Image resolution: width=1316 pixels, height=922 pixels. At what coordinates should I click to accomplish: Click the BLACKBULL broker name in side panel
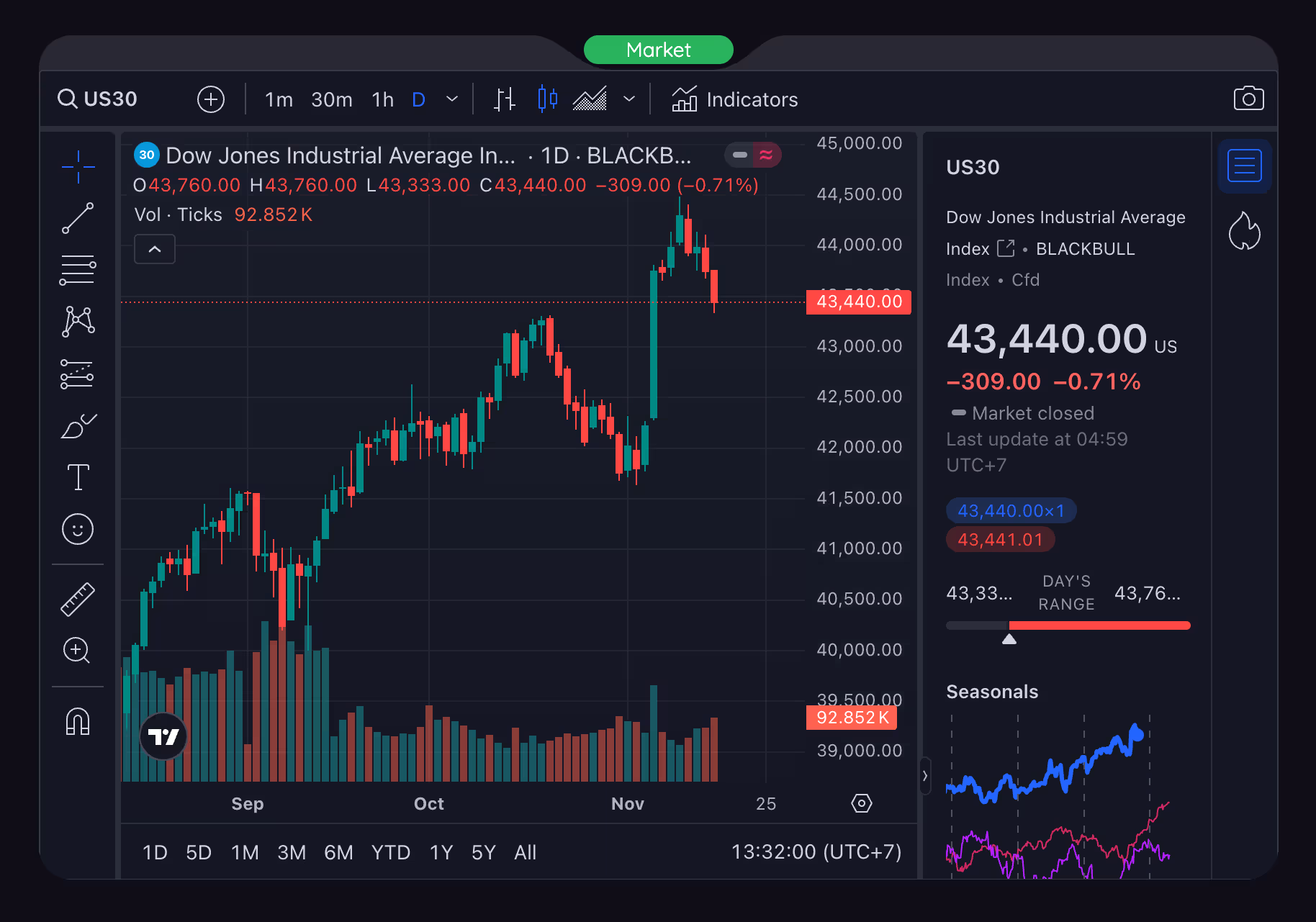click(1085, 249)
